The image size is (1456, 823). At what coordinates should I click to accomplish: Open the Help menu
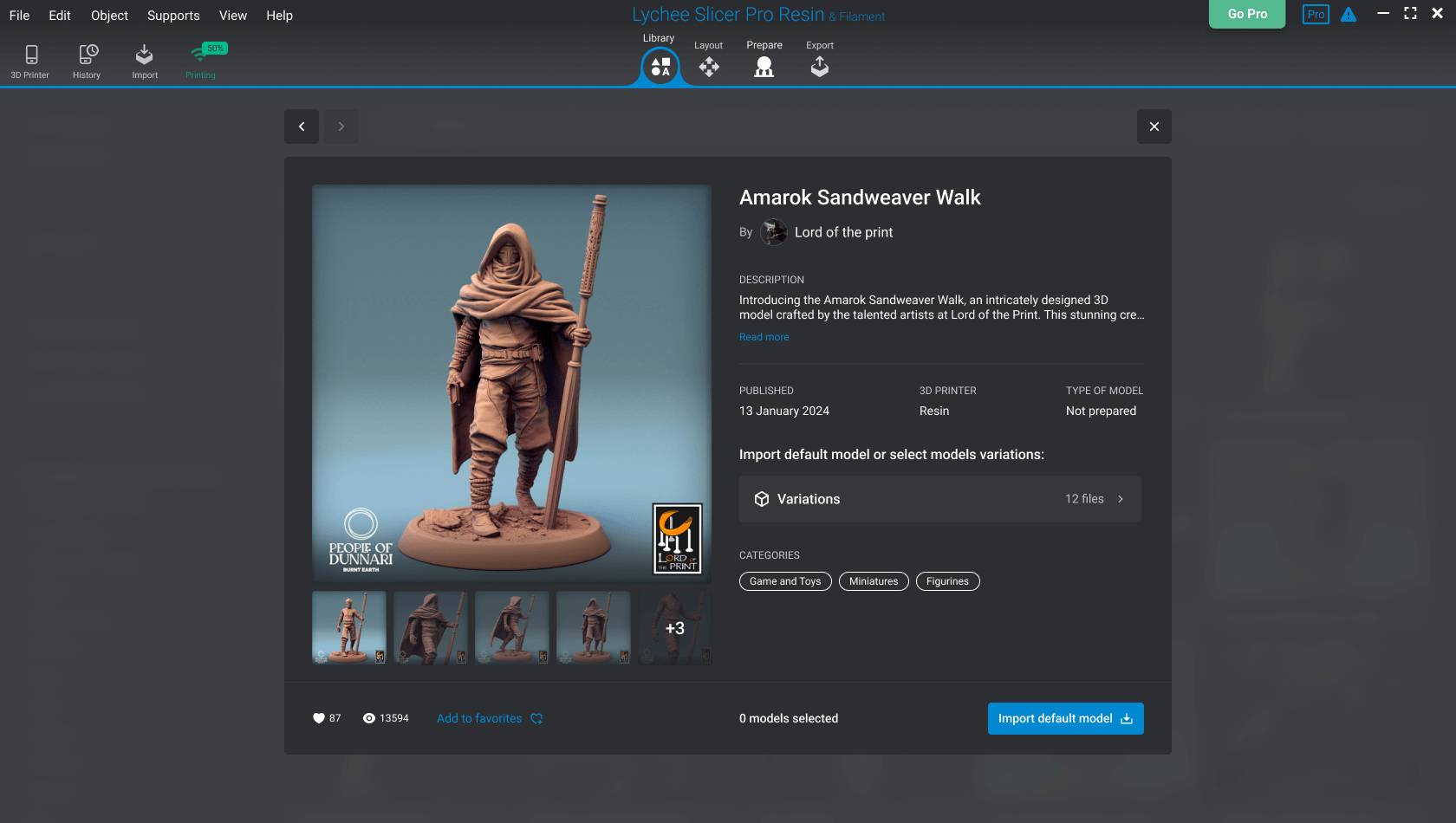279,16
